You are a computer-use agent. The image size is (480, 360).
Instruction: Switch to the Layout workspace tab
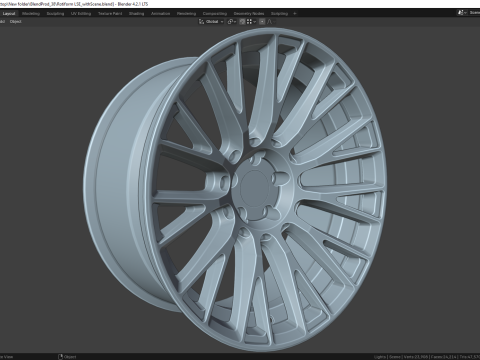click(x=9, y=14)
